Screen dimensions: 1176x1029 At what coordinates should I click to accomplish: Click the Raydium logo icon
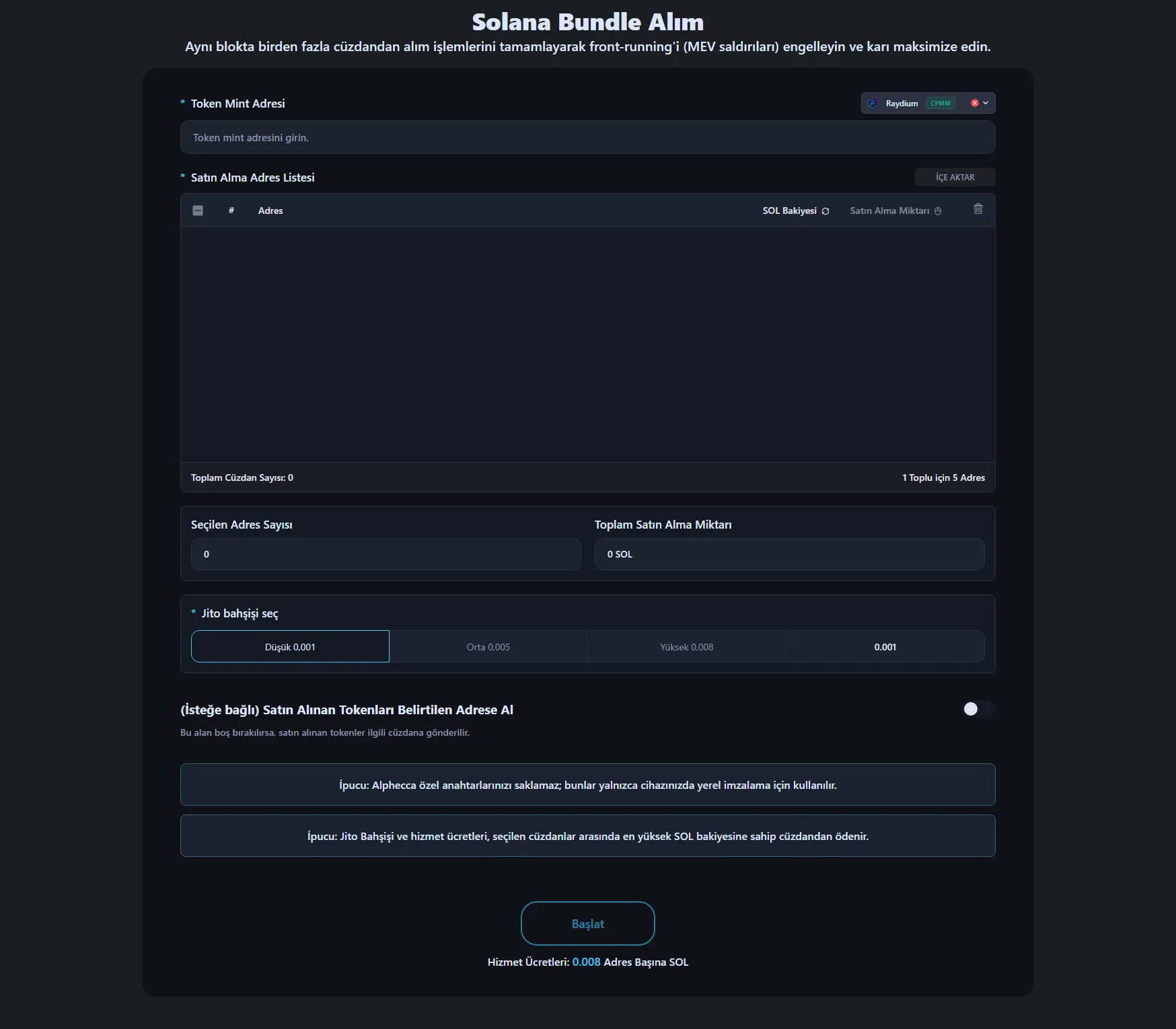[873, 103]
